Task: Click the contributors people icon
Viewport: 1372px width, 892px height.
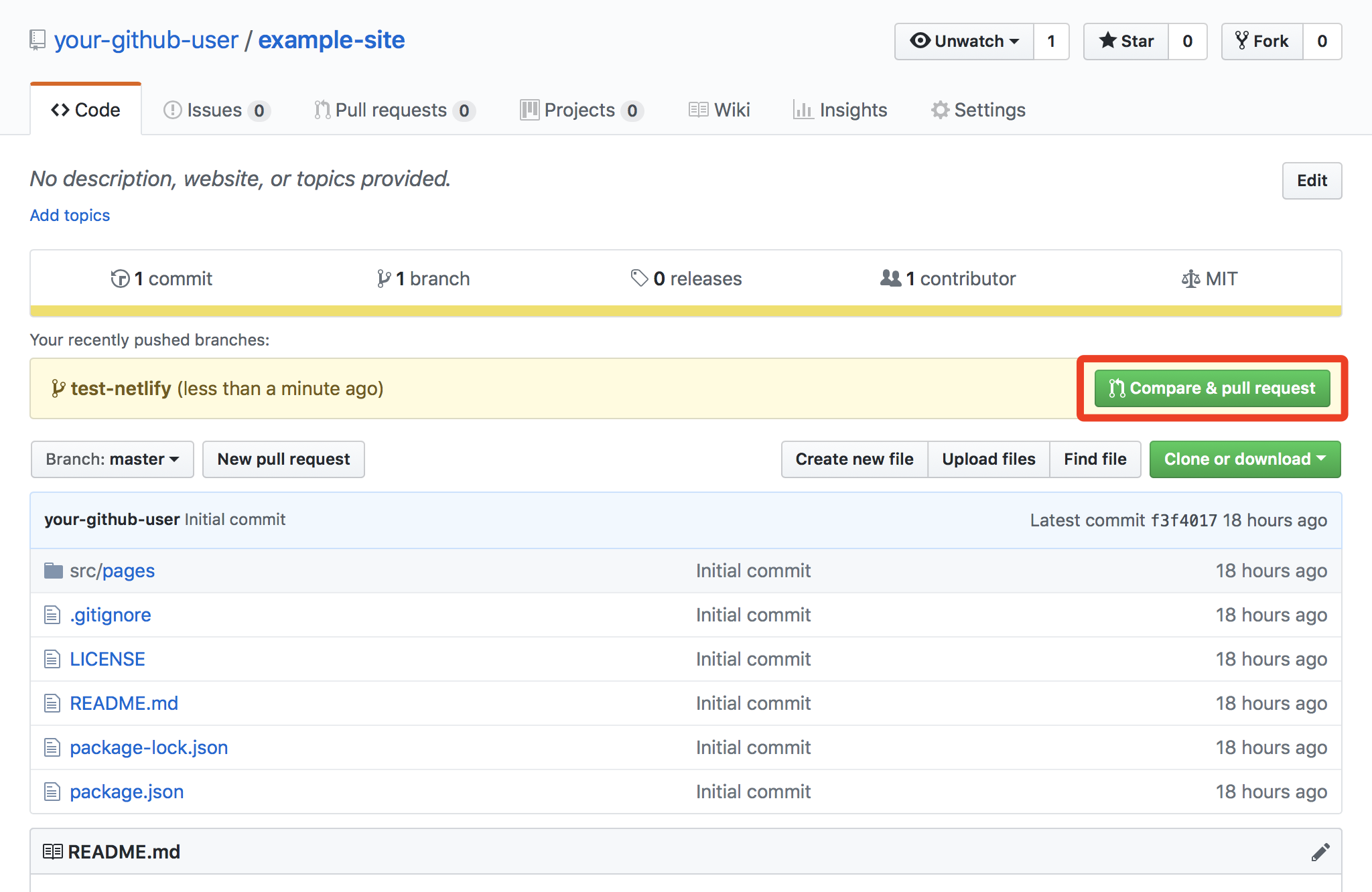Action: [891, 278]
